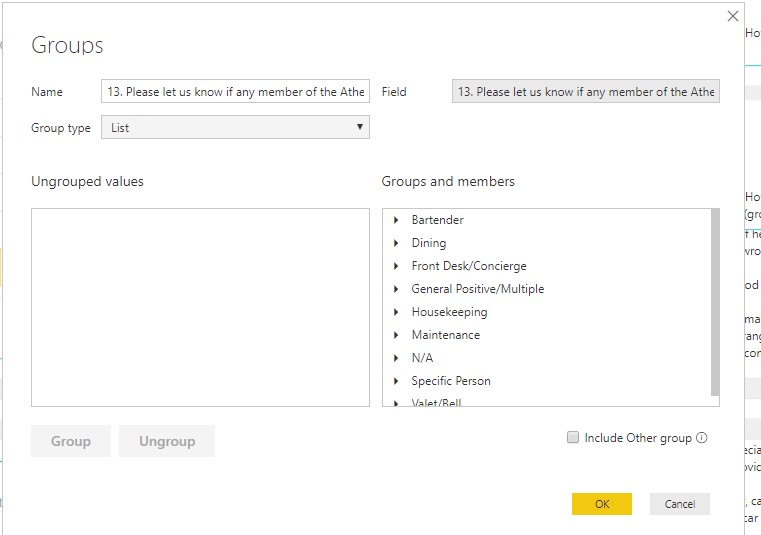Image resolution: width=761 pixels, height=535 pixels.
Task: Select the N/A group name
Action: (422, 358)
